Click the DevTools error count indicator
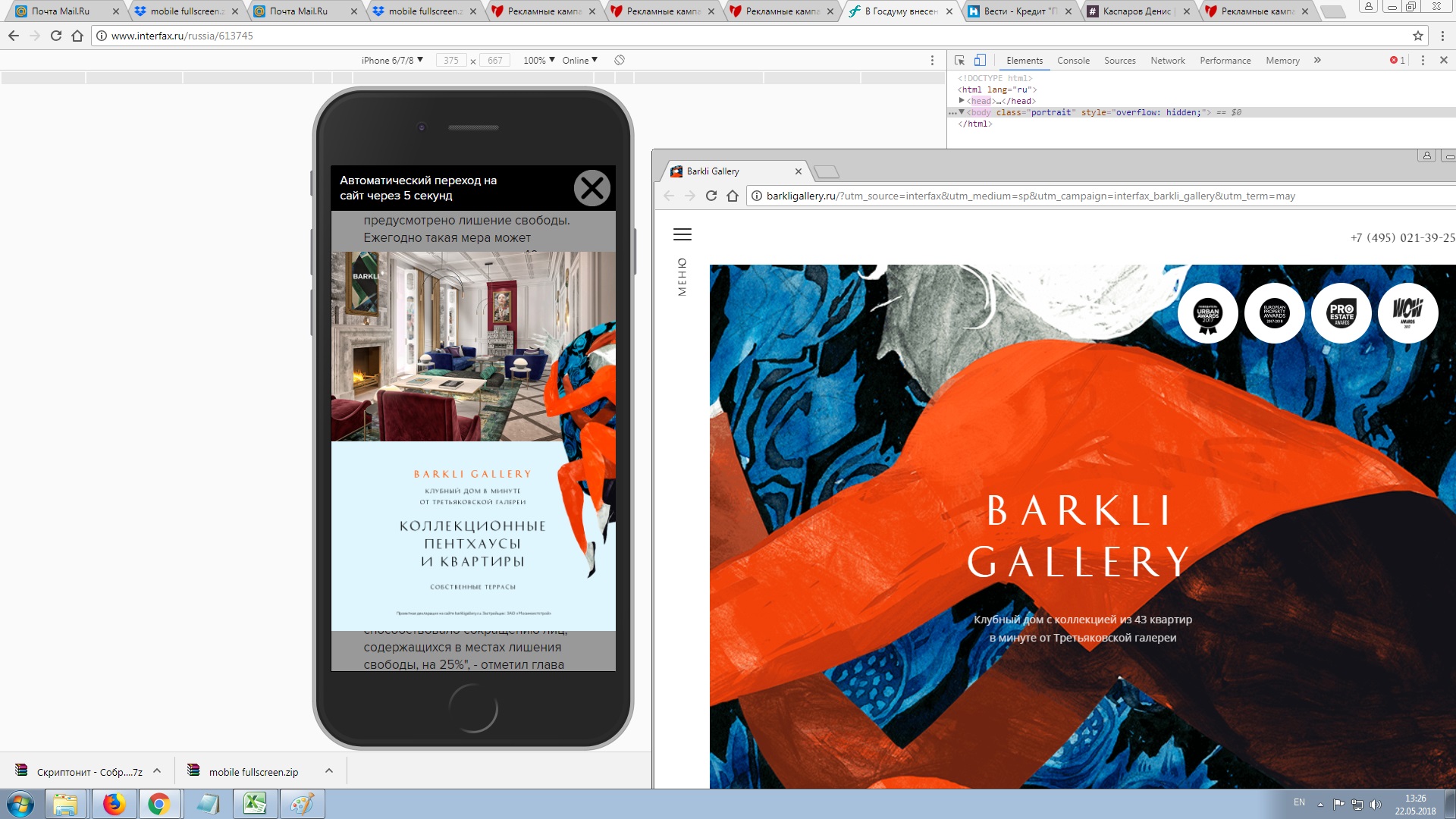The image size is (1456, 819). [1398, 60]
